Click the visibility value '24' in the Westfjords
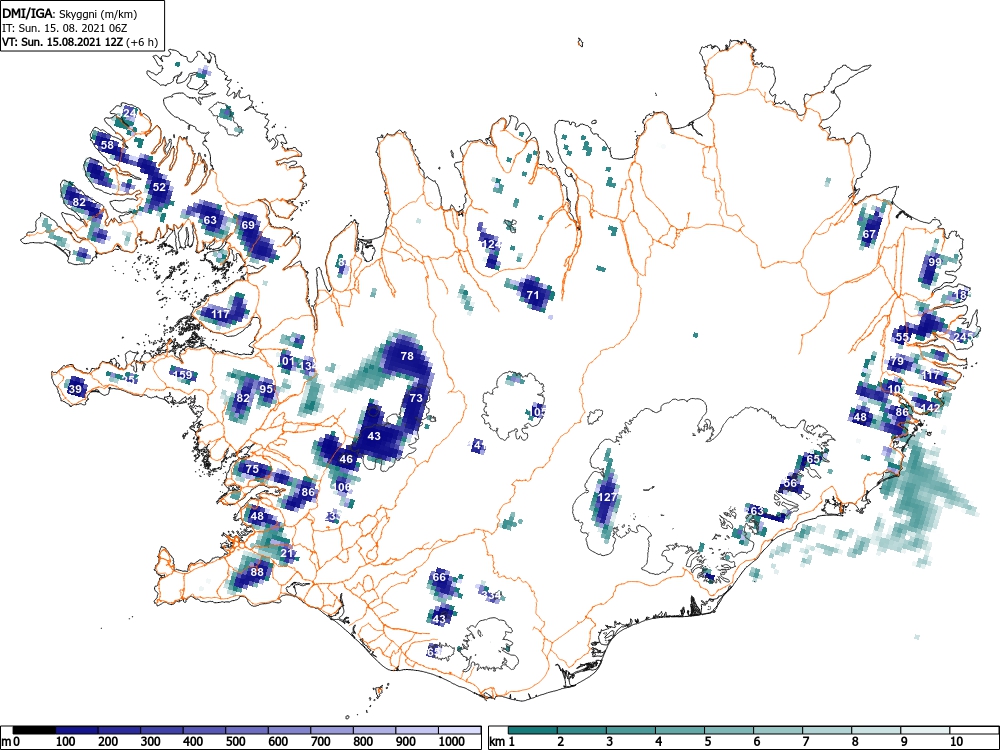This screenshot has height=750, width=1000. (129, 113)
